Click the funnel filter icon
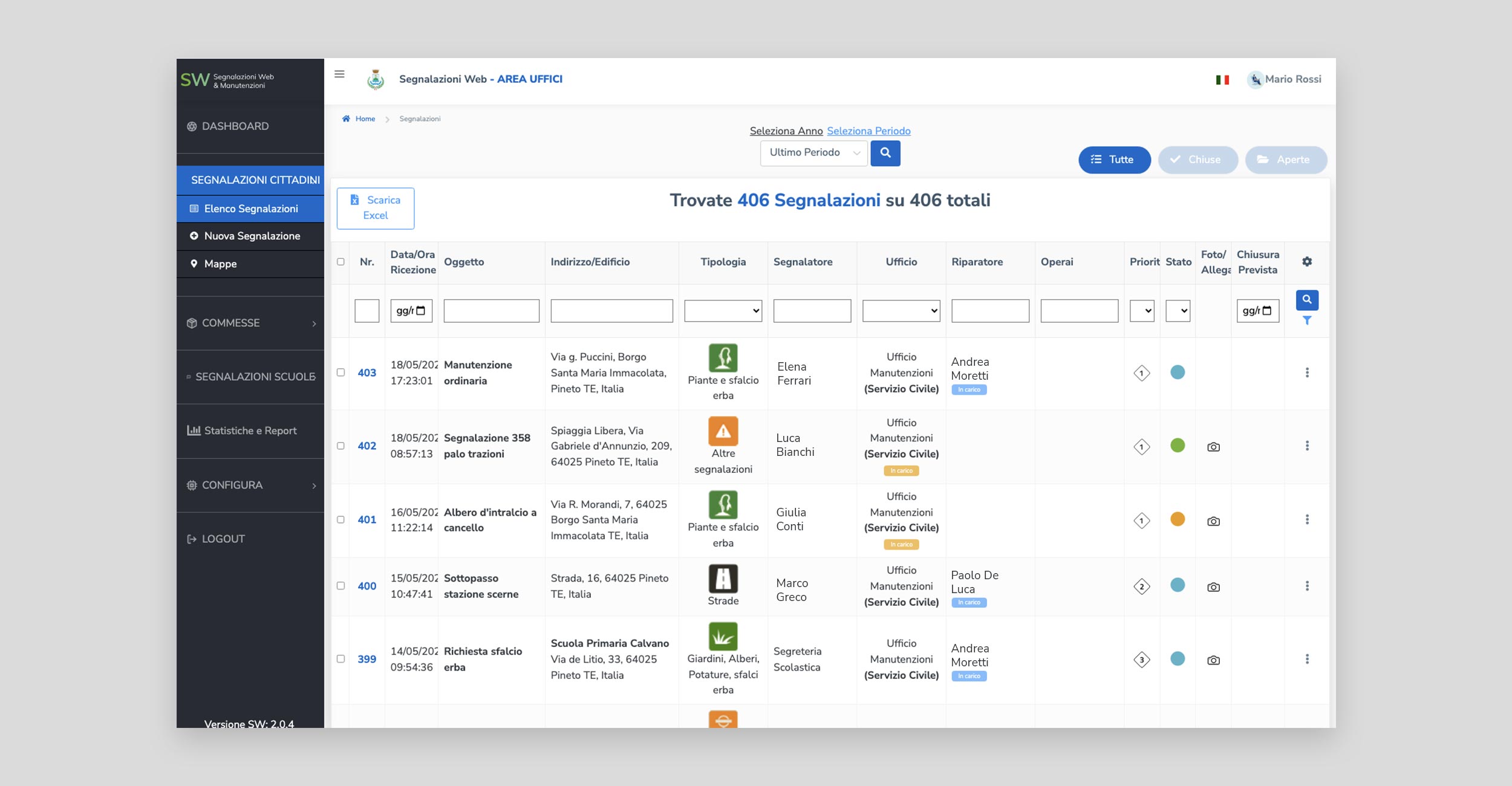 tap(1307, 321)
